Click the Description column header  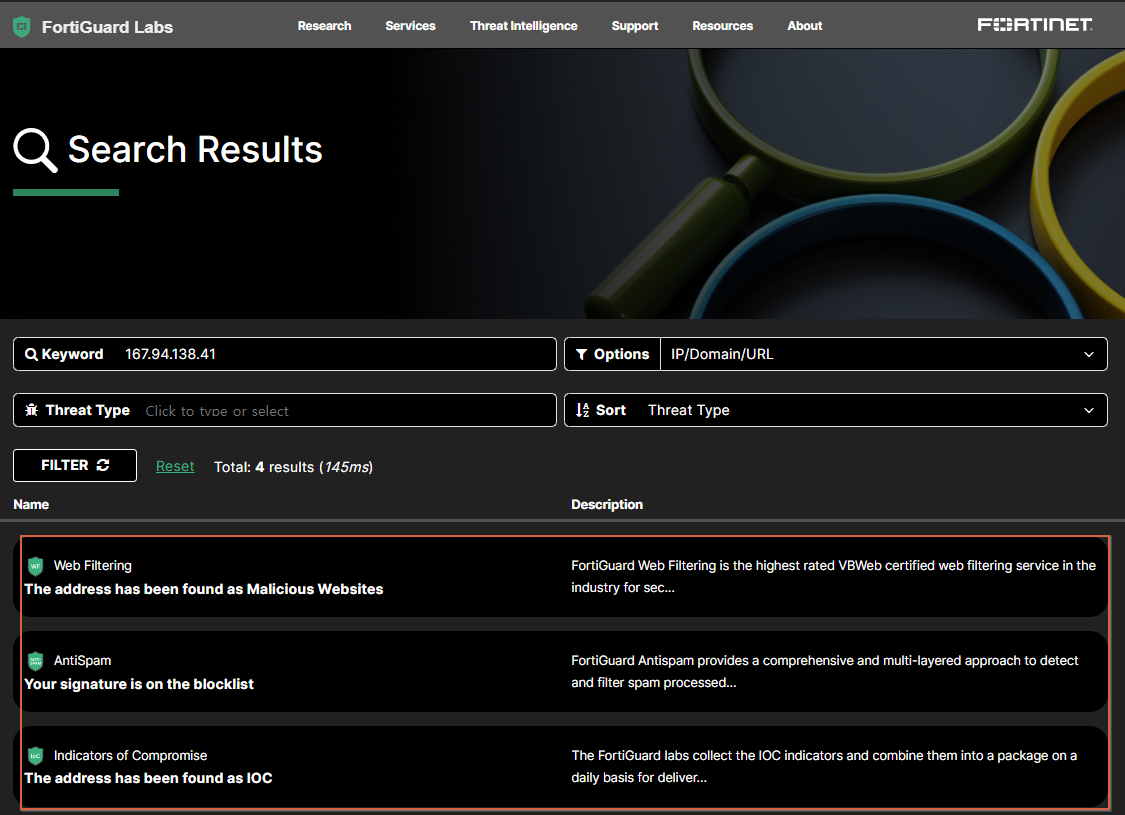click(x=607, y=504)
